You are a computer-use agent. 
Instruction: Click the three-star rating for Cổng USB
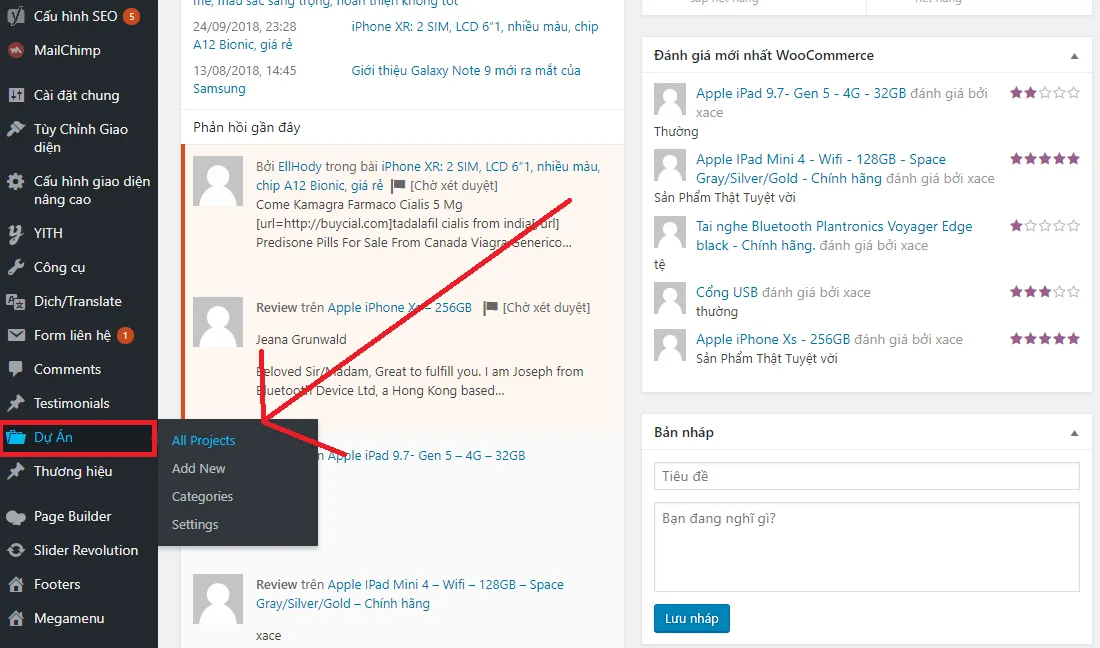(1045, 292)
